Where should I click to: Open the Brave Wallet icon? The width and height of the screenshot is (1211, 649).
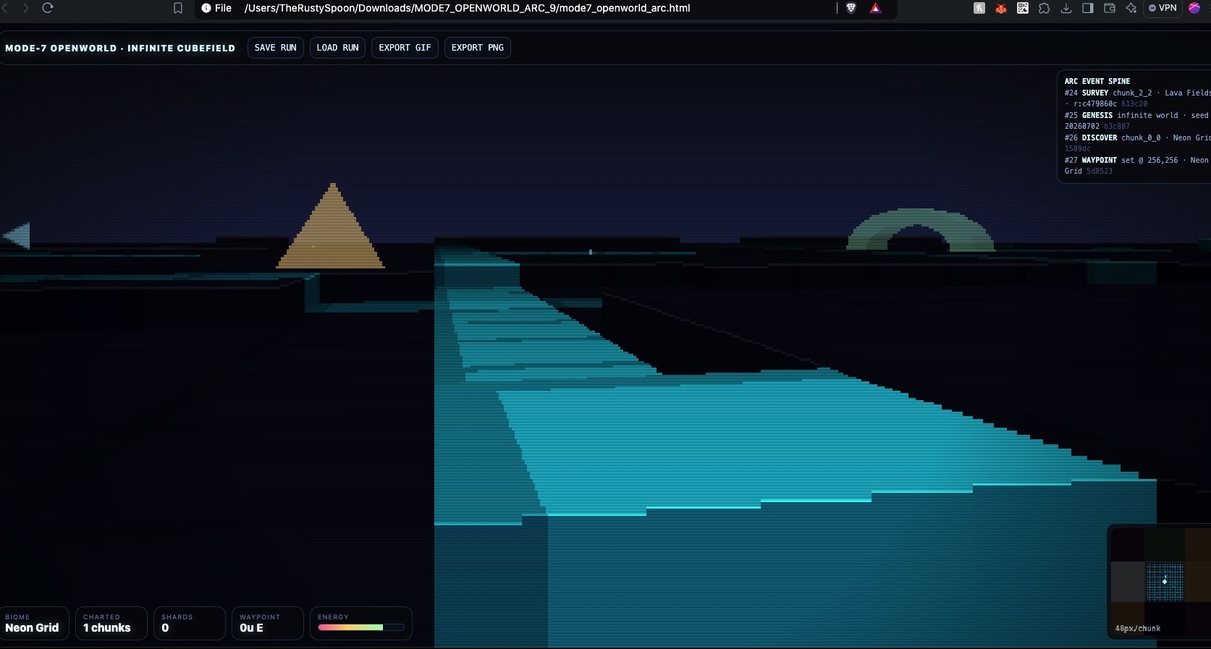point(1110,8)
